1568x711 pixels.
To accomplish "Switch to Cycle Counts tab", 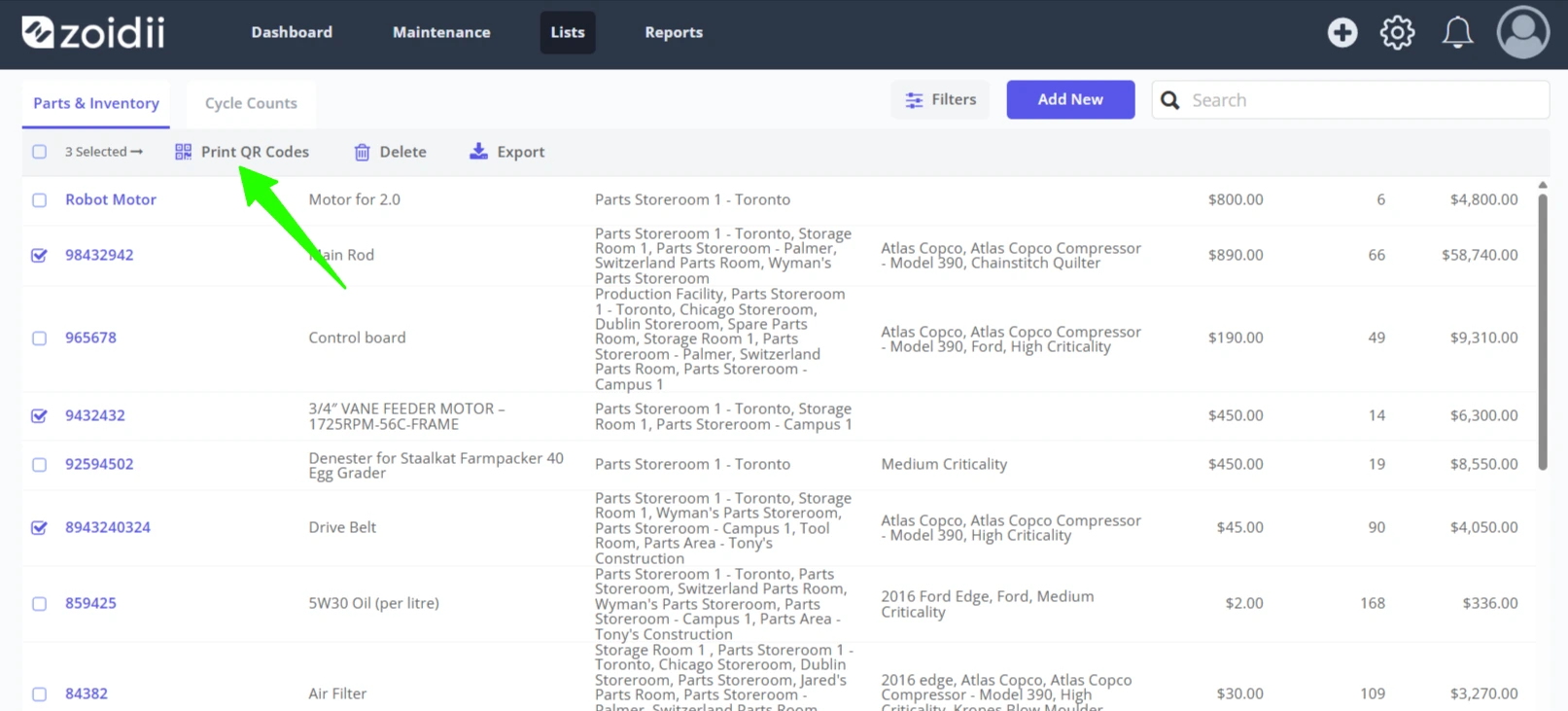I will (251, 103).
